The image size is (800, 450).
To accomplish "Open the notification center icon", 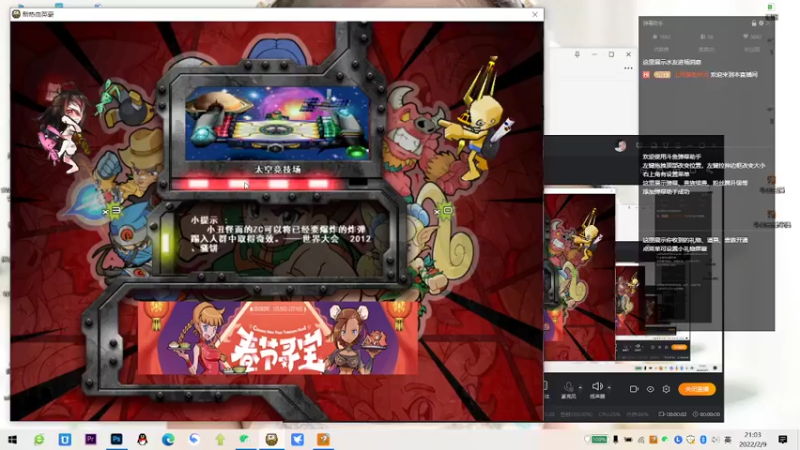I will click(x=783, y=439).
